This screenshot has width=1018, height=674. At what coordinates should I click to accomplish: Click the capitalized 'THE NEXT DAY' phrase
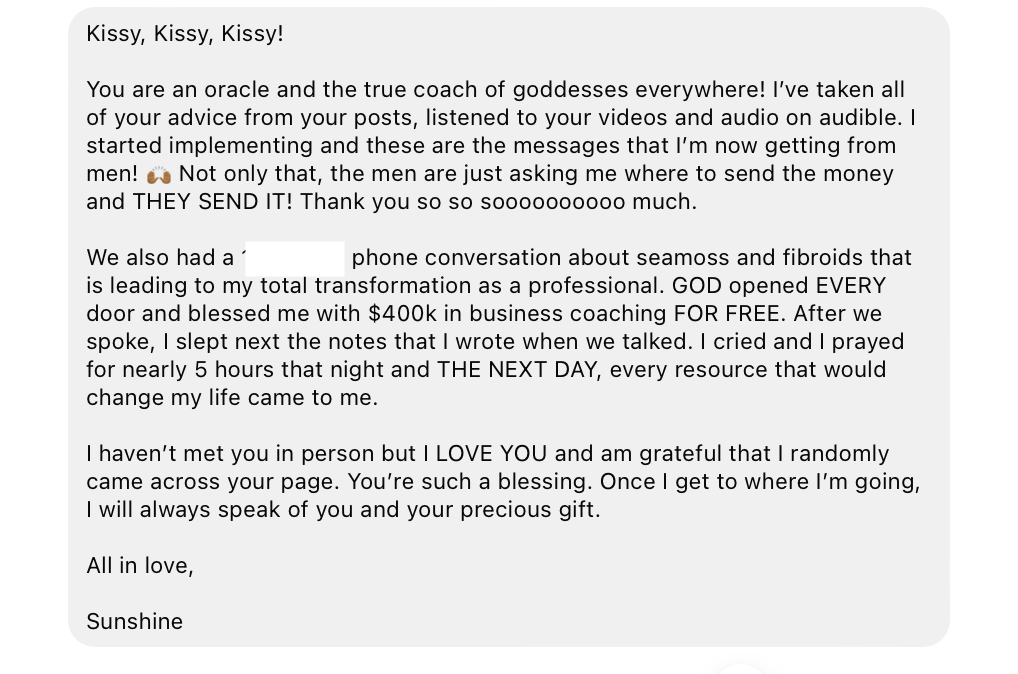click(x=519, y=370)
